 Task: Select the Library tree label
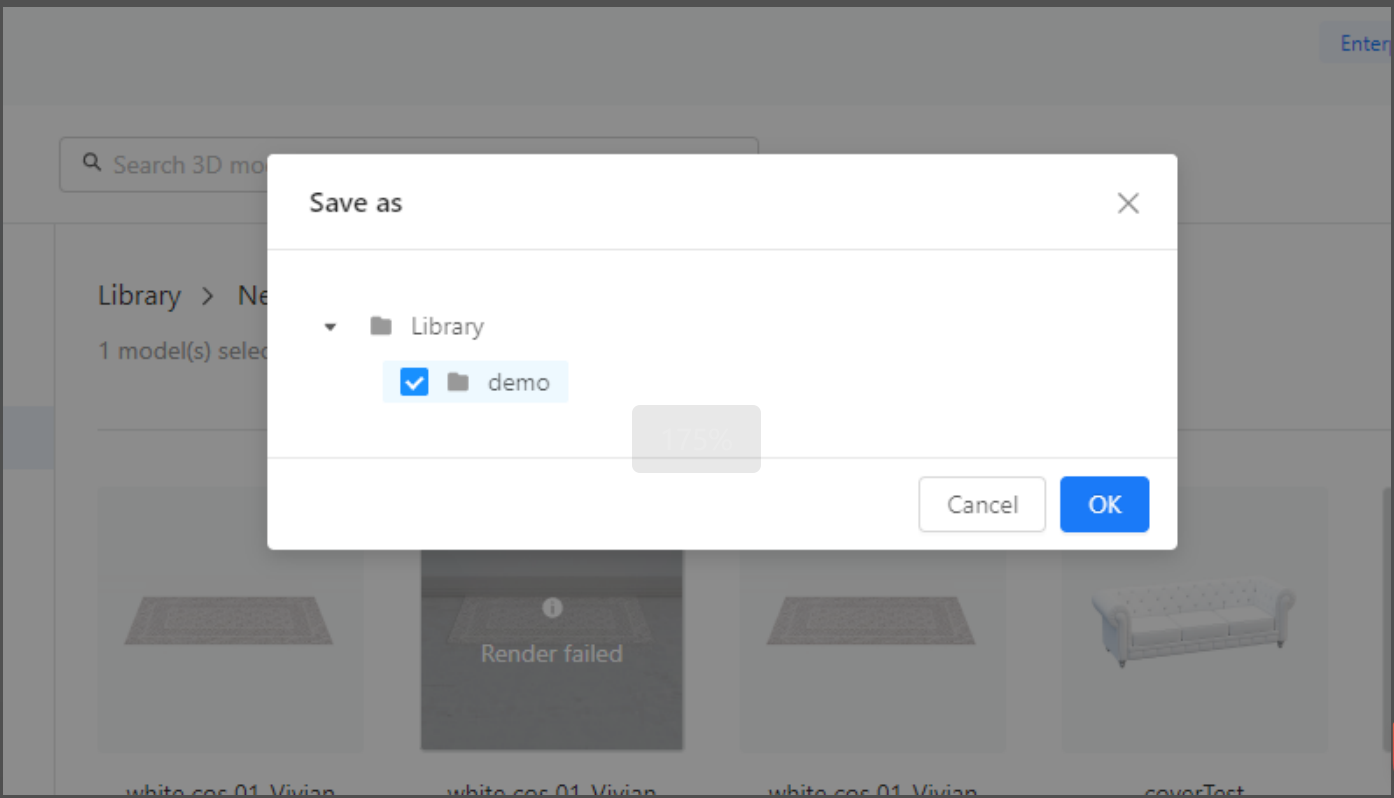click(447, 326)
